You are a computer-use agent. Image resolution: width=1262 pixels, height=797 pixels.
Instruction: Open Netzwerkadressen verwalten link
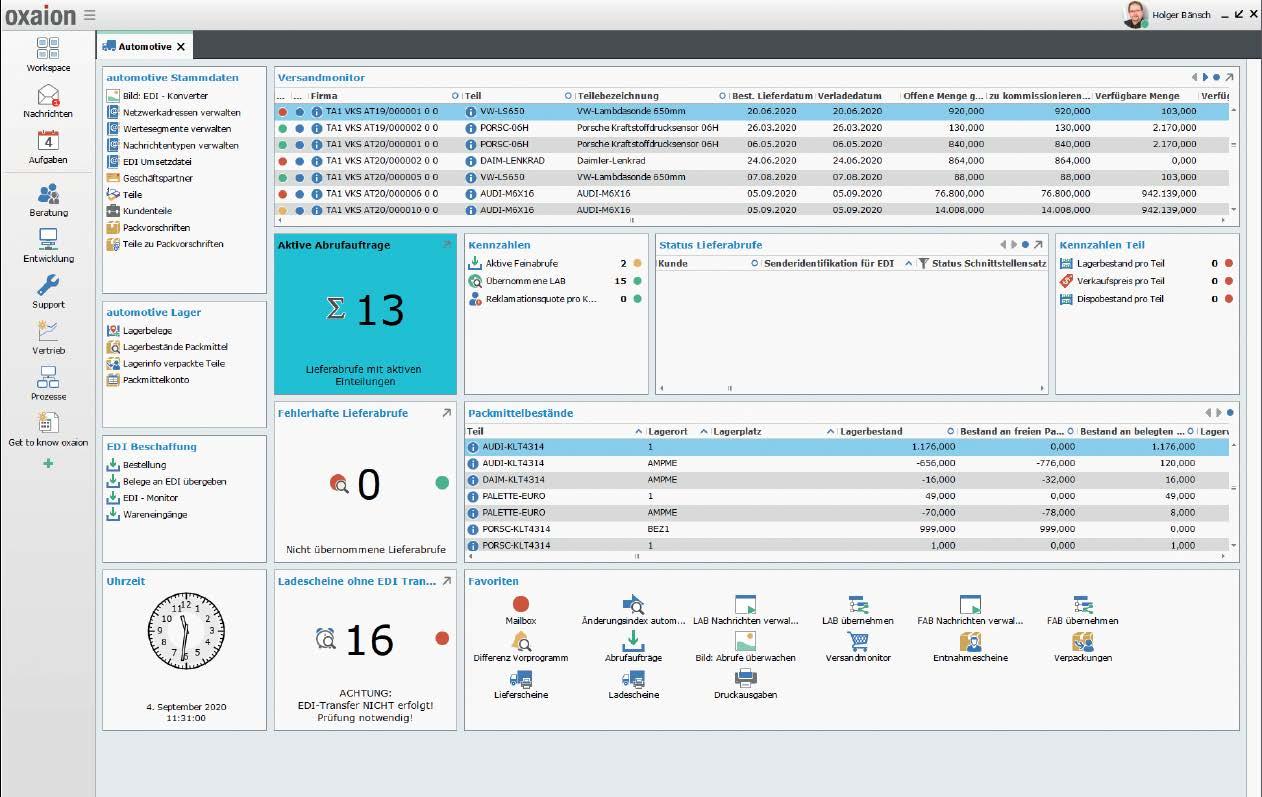click(180, 112)
